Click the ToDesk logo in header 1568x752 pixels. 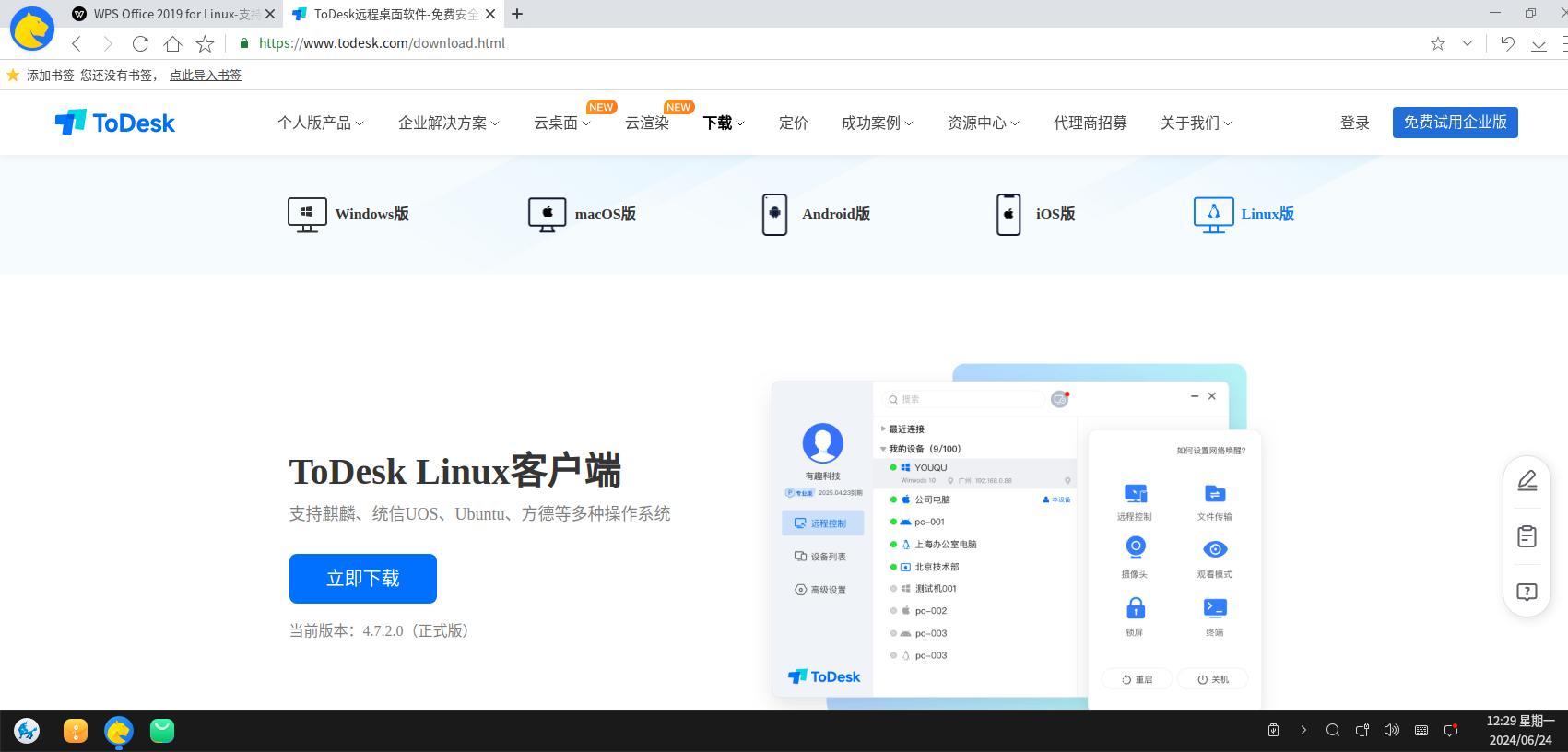pyautogui.click(x=115, y=123)
